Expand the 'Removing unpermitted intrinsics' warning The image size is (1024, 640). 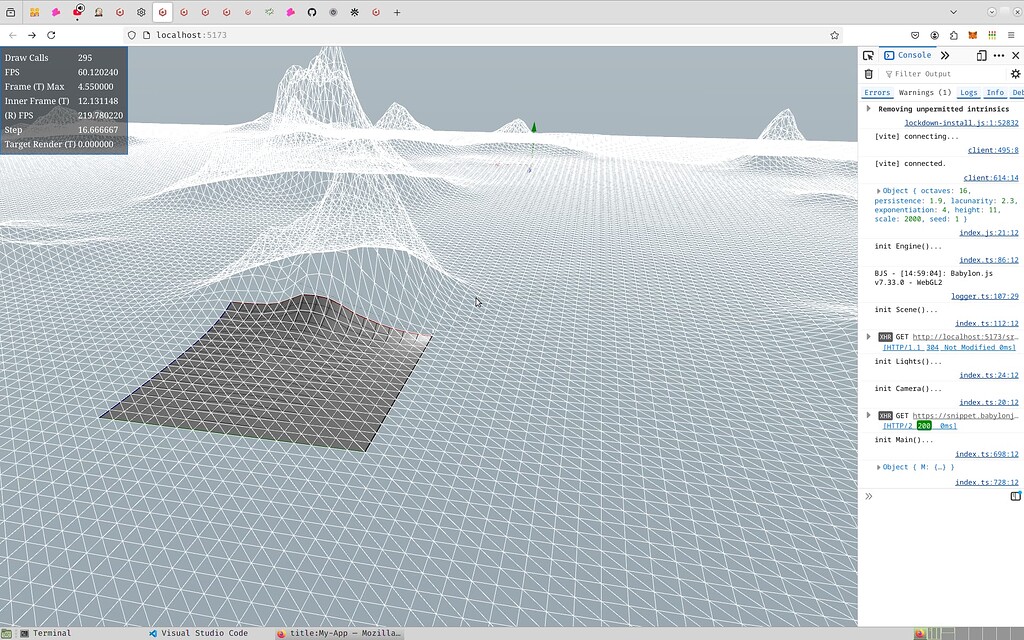[x=868, y=109]
